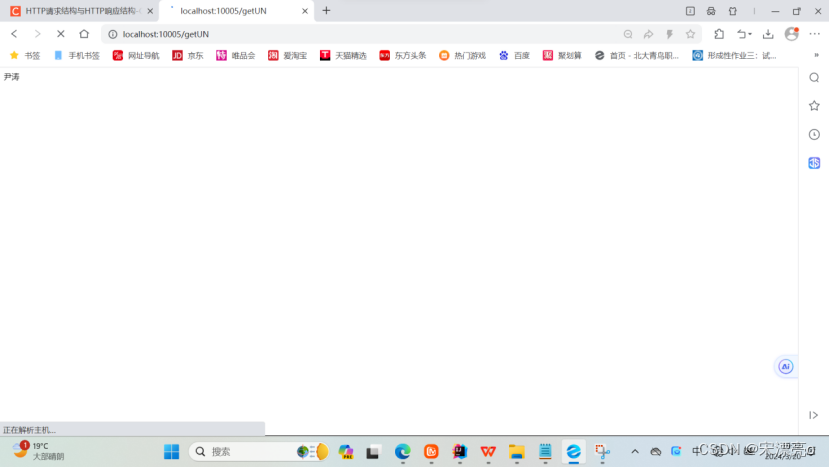This screenshot has width=830, height=467.
Task: Open the 京东 bookmark
Action: click(x=188, y=55)
